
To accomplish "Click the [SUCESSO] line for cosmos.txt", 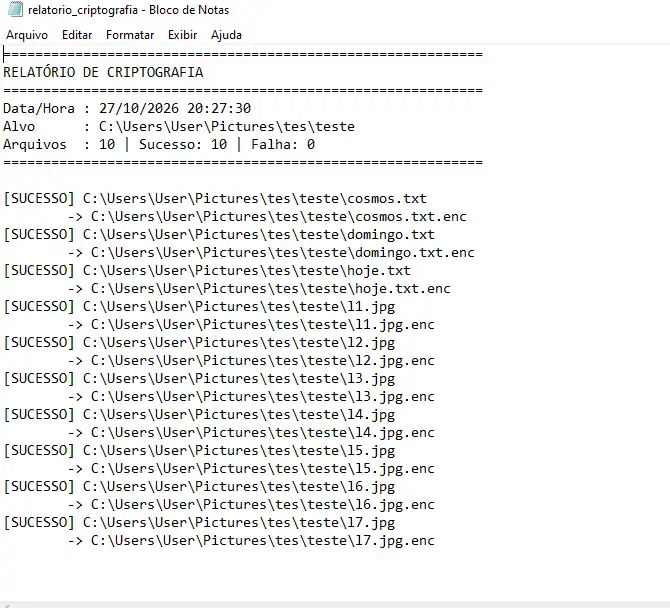I will pyautogui.click(x=215, y=199).
